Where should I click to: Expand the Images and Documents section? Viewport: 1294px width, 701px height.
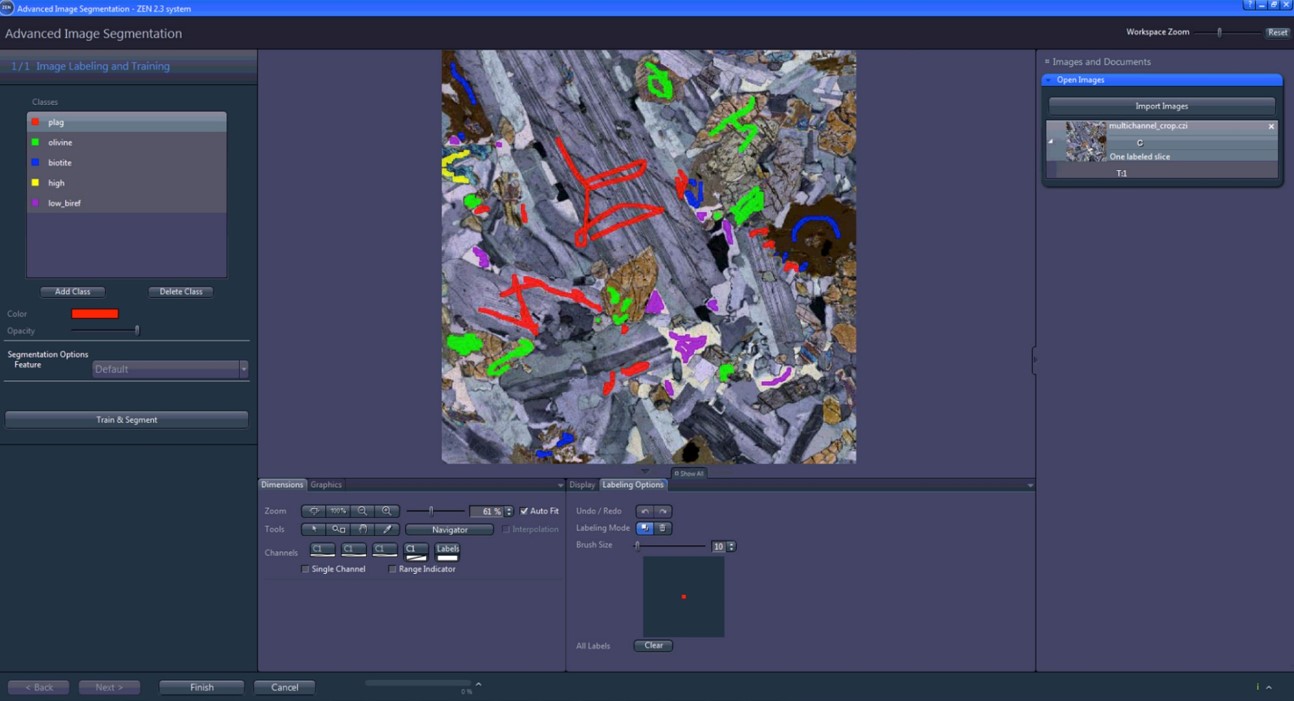tap(1045, 61)
